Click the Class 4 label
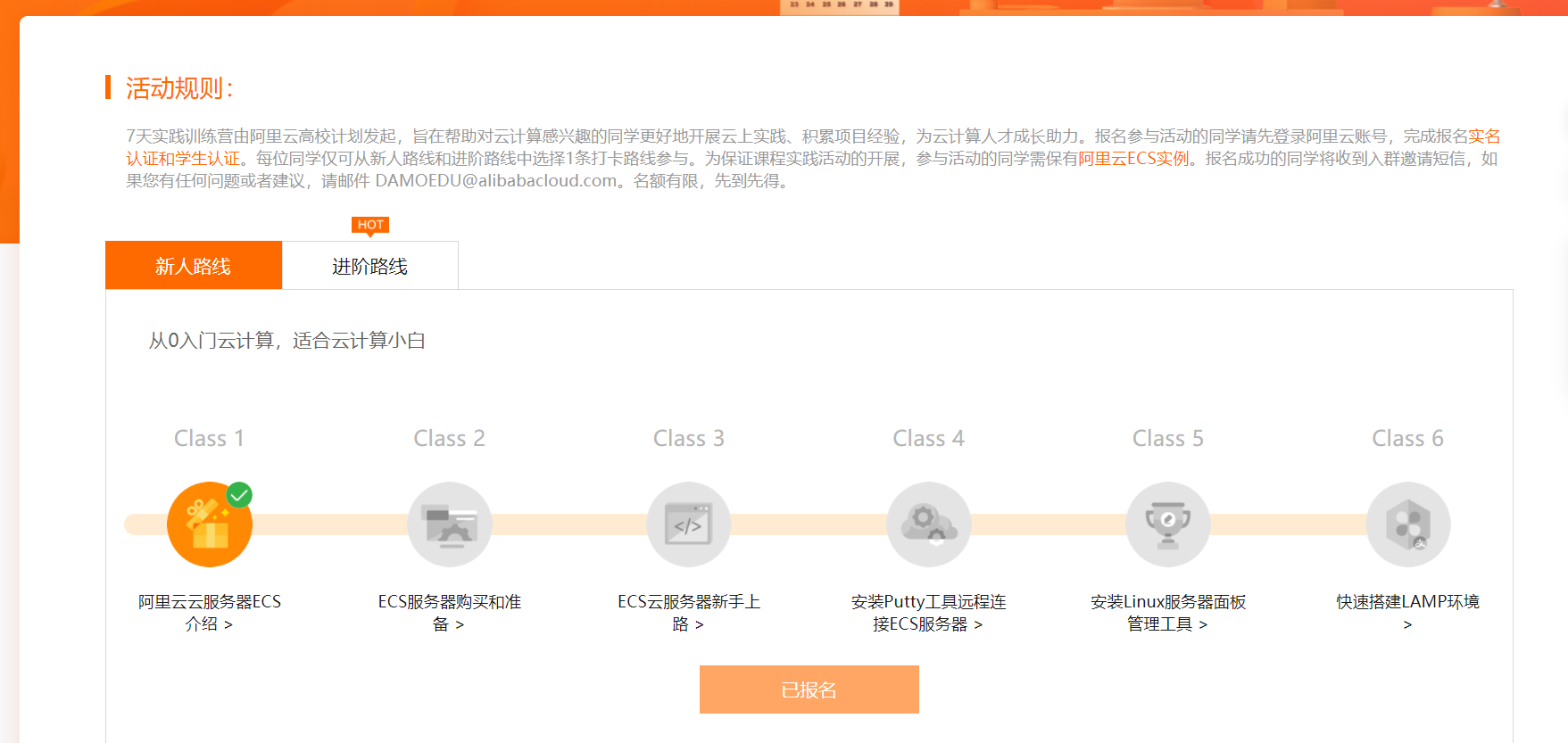Image resolution: width=1568 pixels, height=743 pixels. coord(929,438)
